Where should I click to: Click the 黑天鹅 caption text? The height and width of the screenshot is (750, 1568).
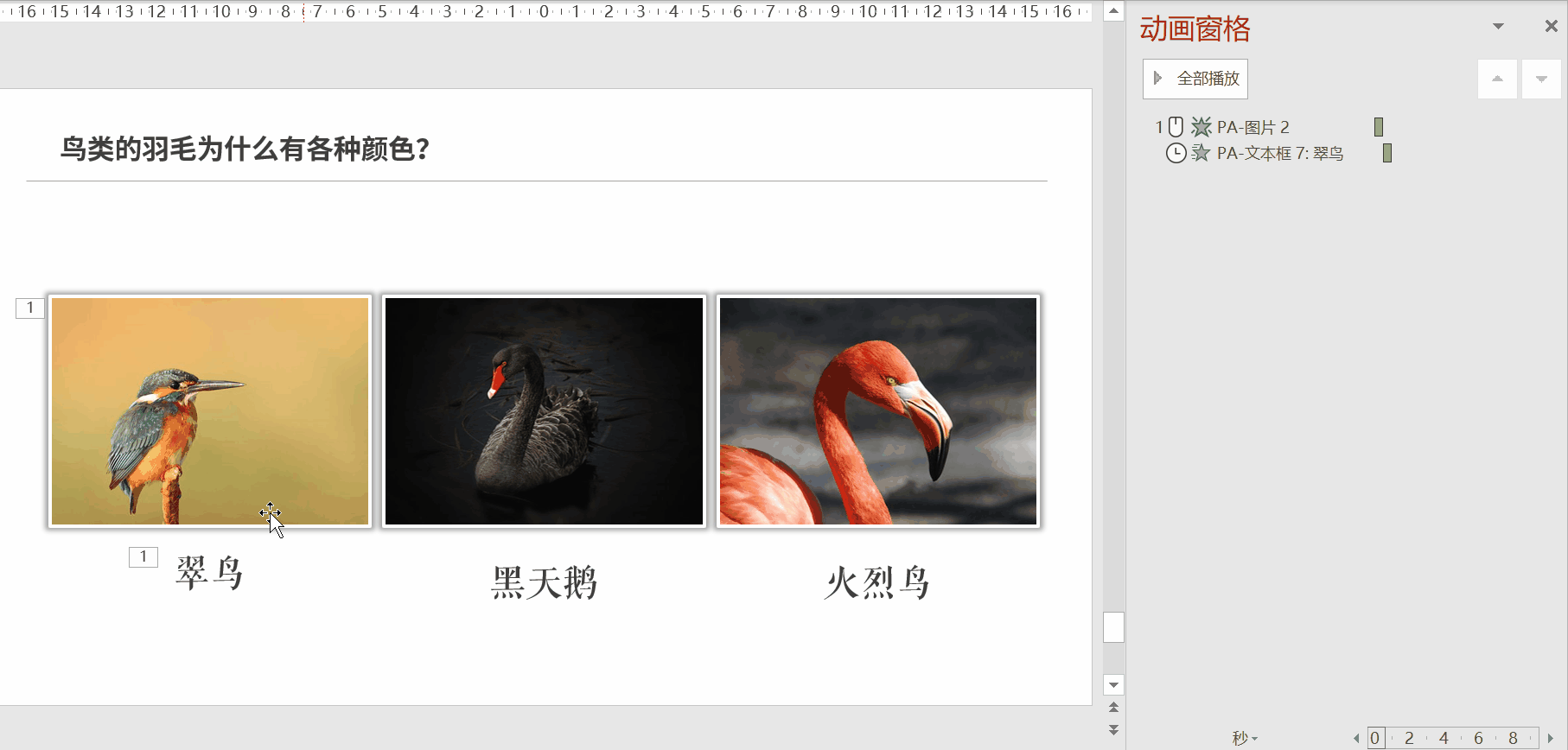544,582
